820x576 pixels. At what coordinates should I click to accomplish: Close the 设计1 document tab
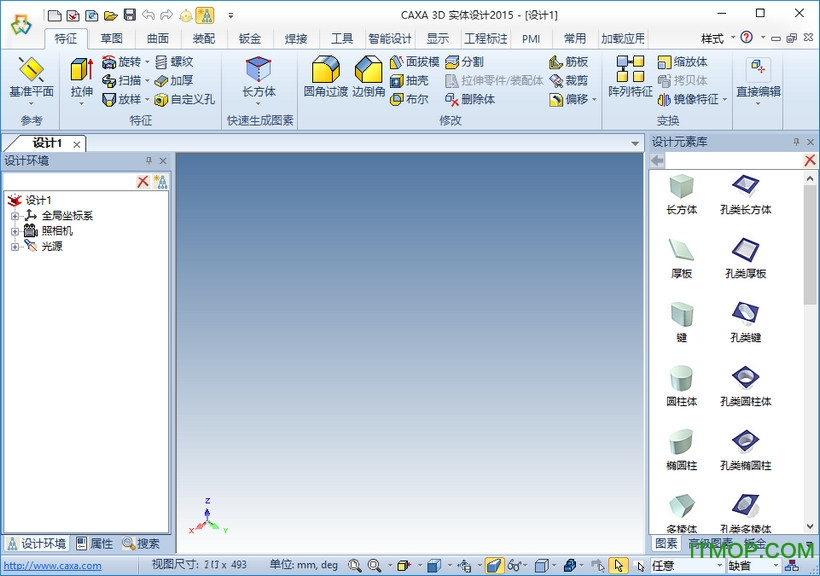click(x=77, y=144)
